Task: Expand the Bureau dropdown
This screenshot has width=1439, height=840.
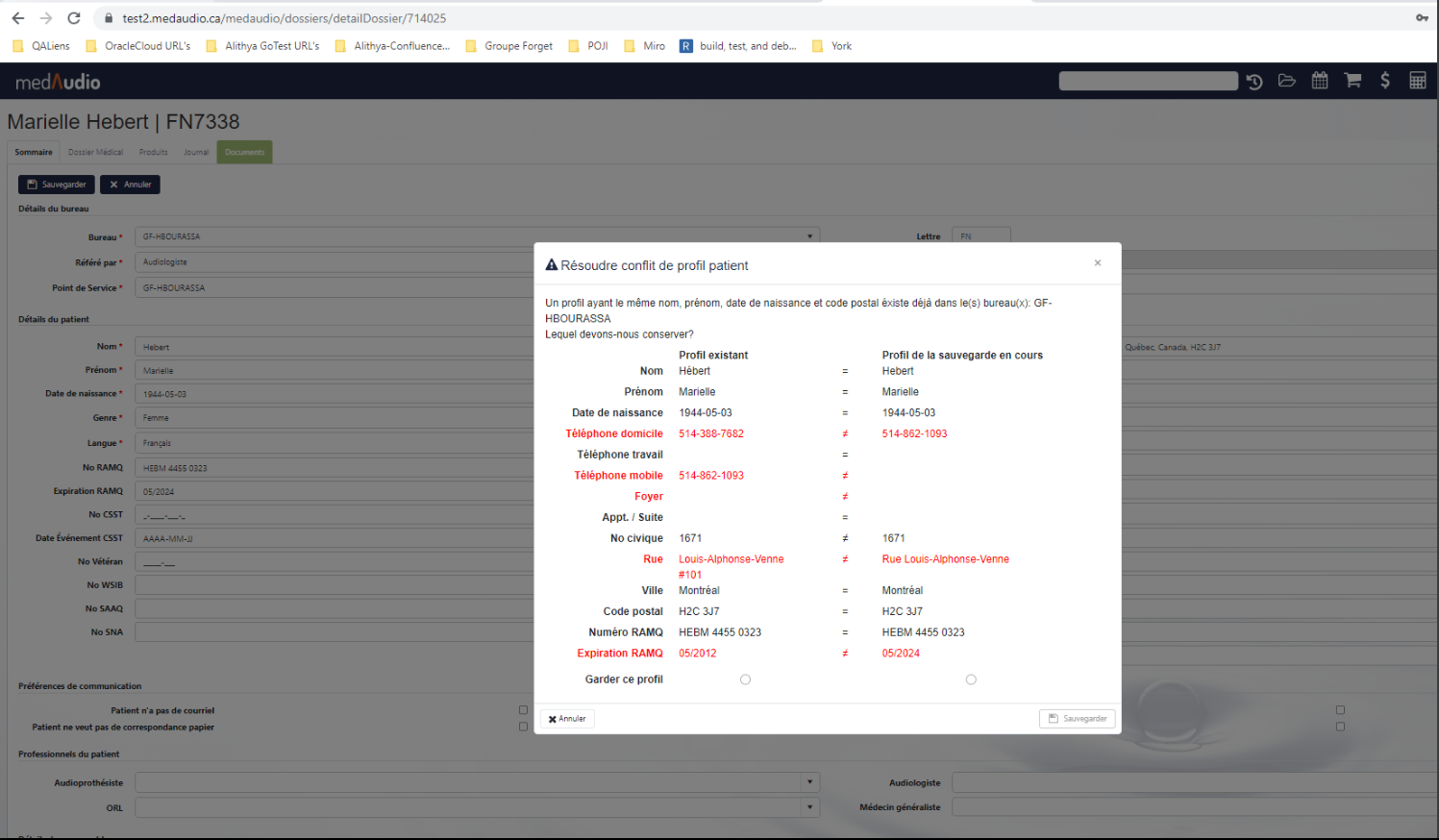Action: pyautogui.click(x=810, y=236)
